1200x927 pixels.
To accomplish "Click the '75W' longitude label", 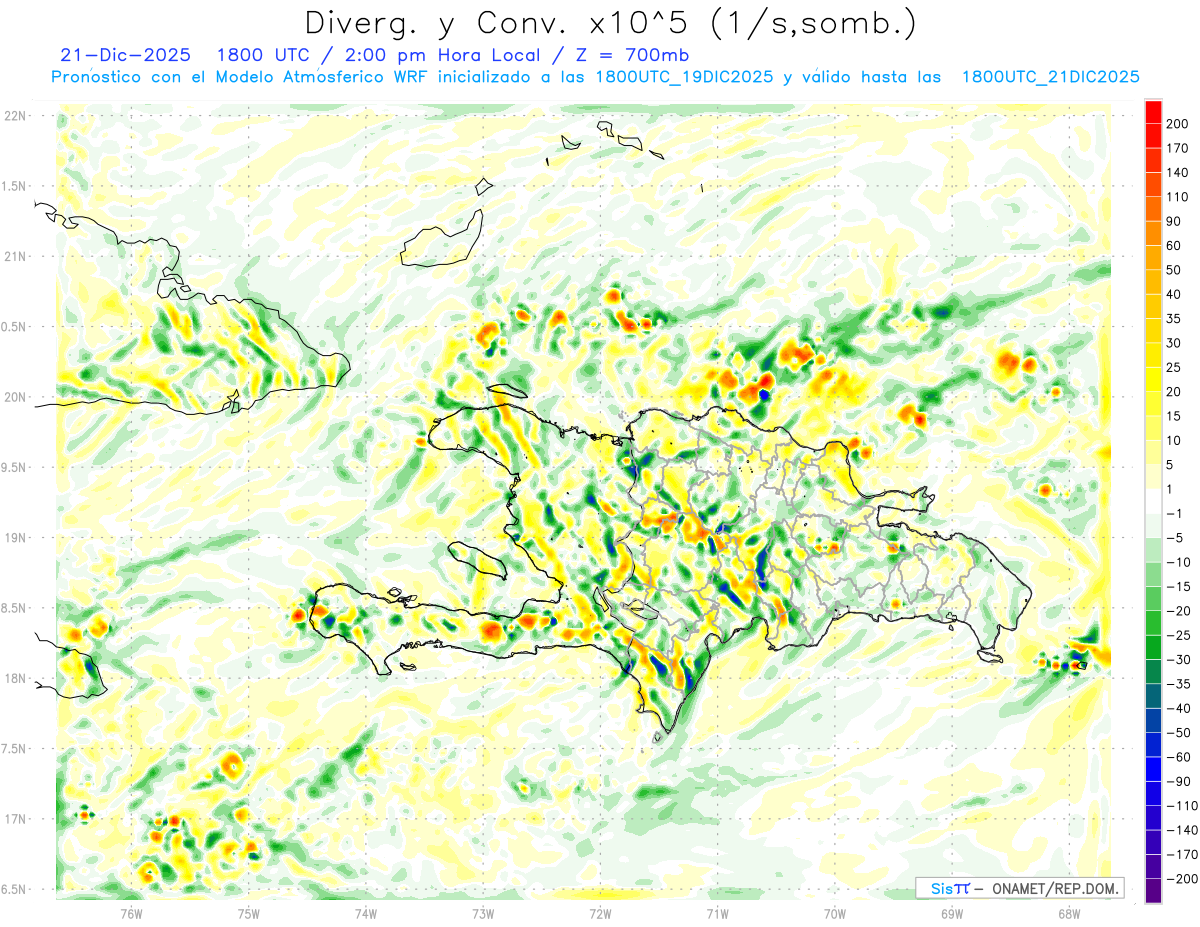I will [x=248, y=913].
